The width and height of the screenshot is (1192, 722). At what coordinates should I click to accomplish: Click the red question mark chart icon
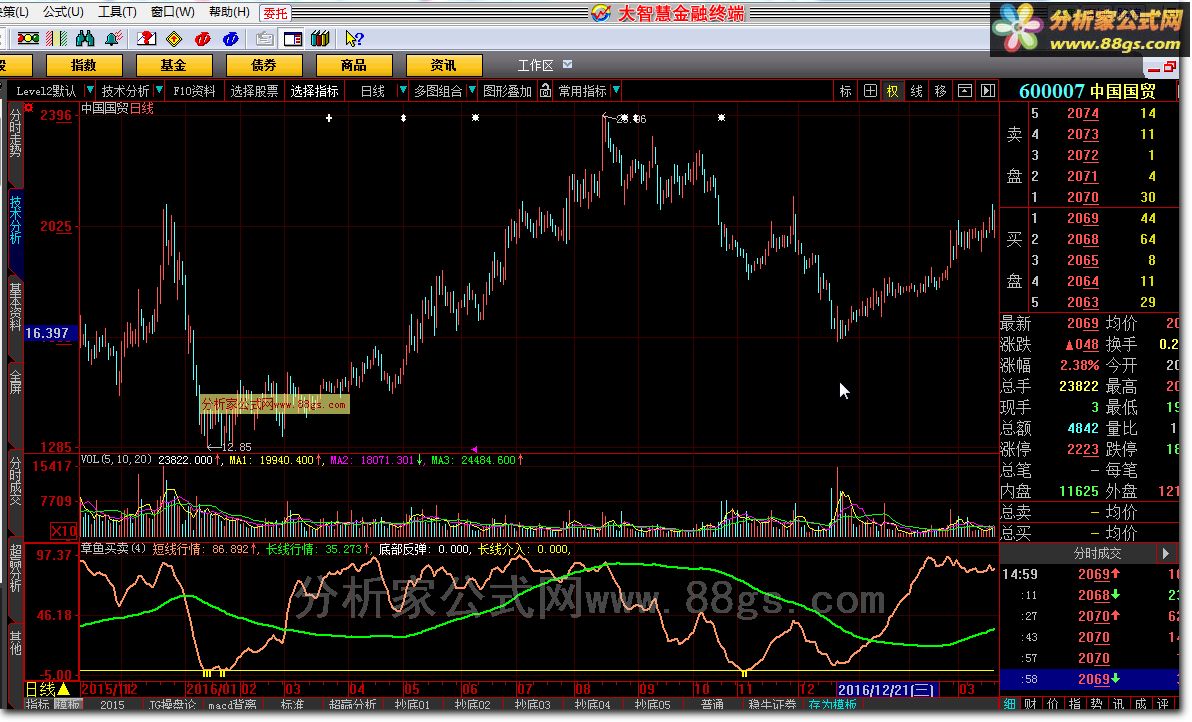point(146,38)
